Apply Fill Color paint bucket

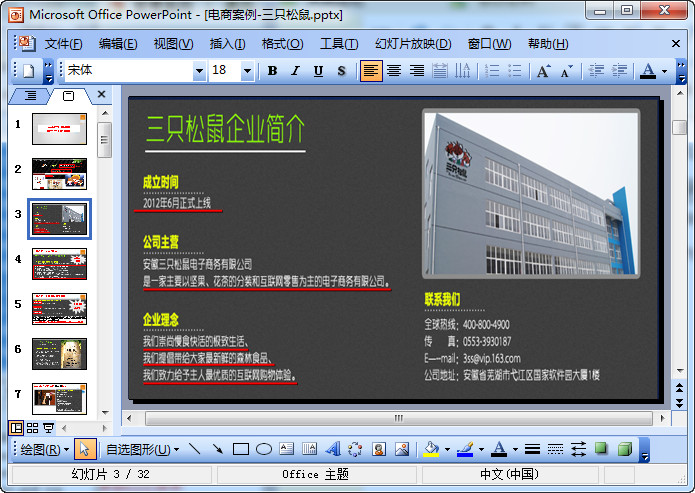431,449
